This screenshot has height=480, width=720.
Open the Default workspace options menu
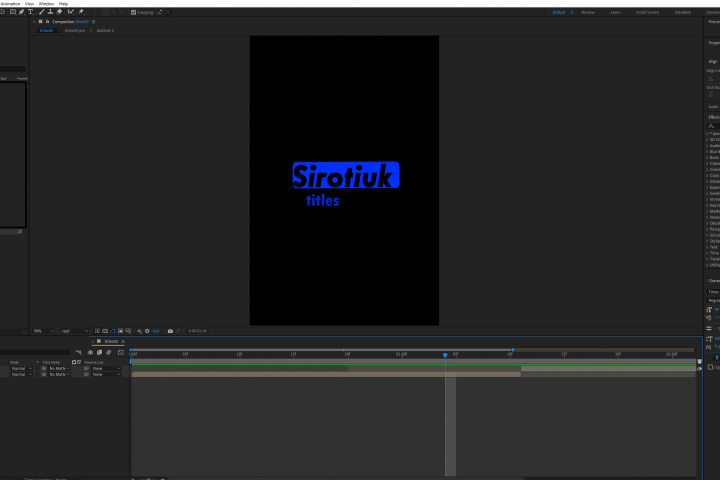pos(572,12)
